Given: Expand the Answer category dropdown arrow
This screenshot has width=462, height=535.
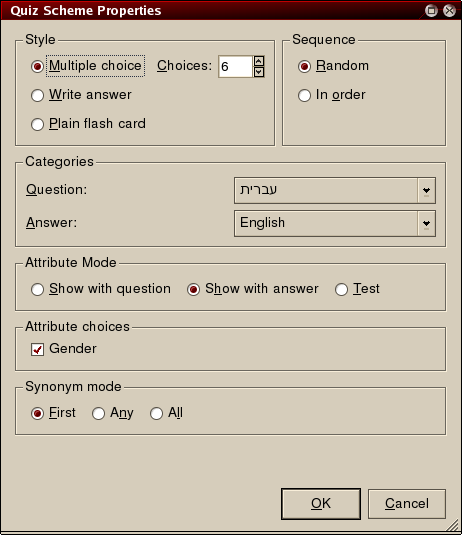Looking at the screenshot, I should pyautogui.click(x=426, y=223).
